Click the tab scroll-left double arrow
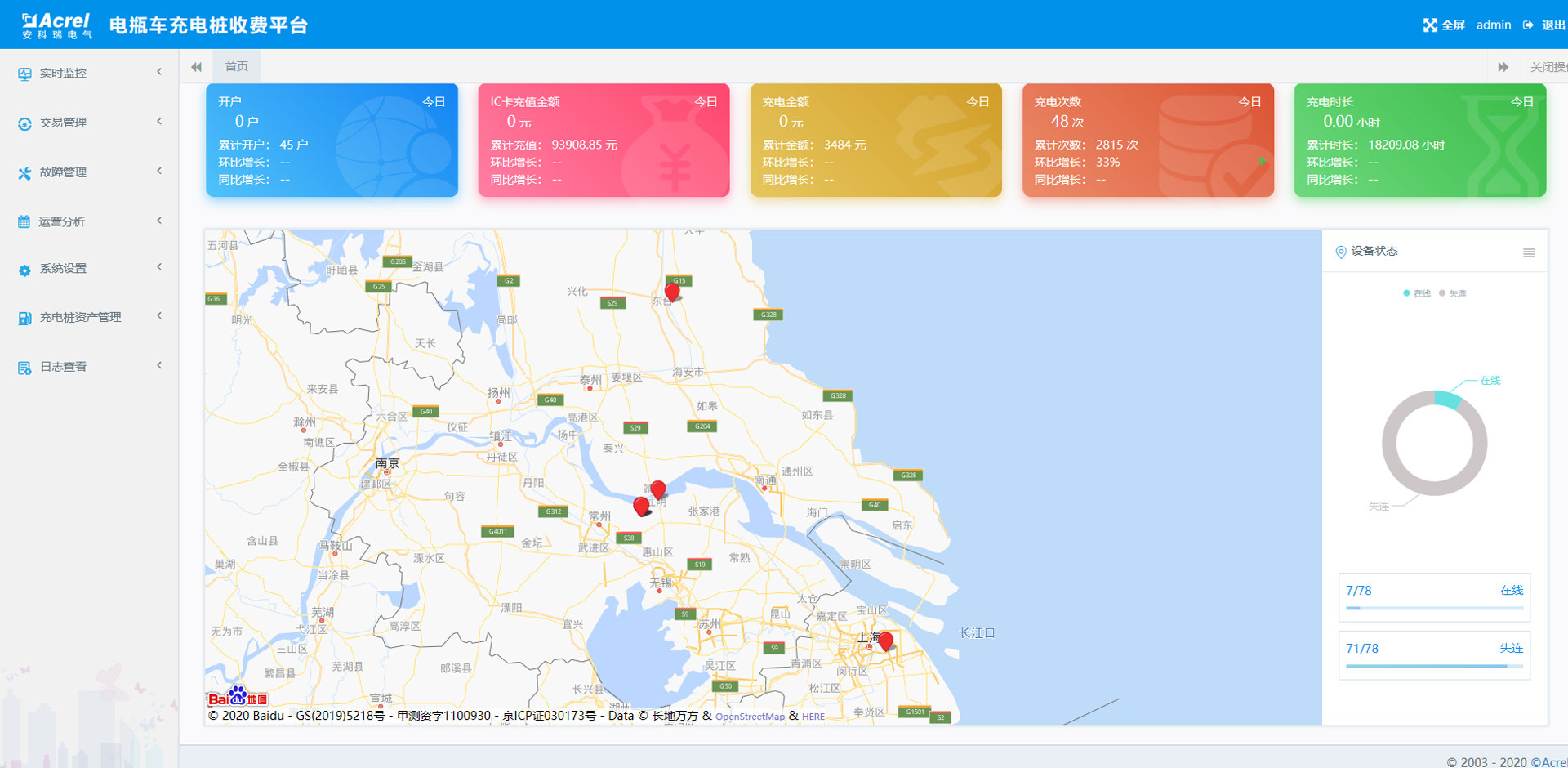Viewport: 1568px width, 768px height. click(x=196, y=67)
